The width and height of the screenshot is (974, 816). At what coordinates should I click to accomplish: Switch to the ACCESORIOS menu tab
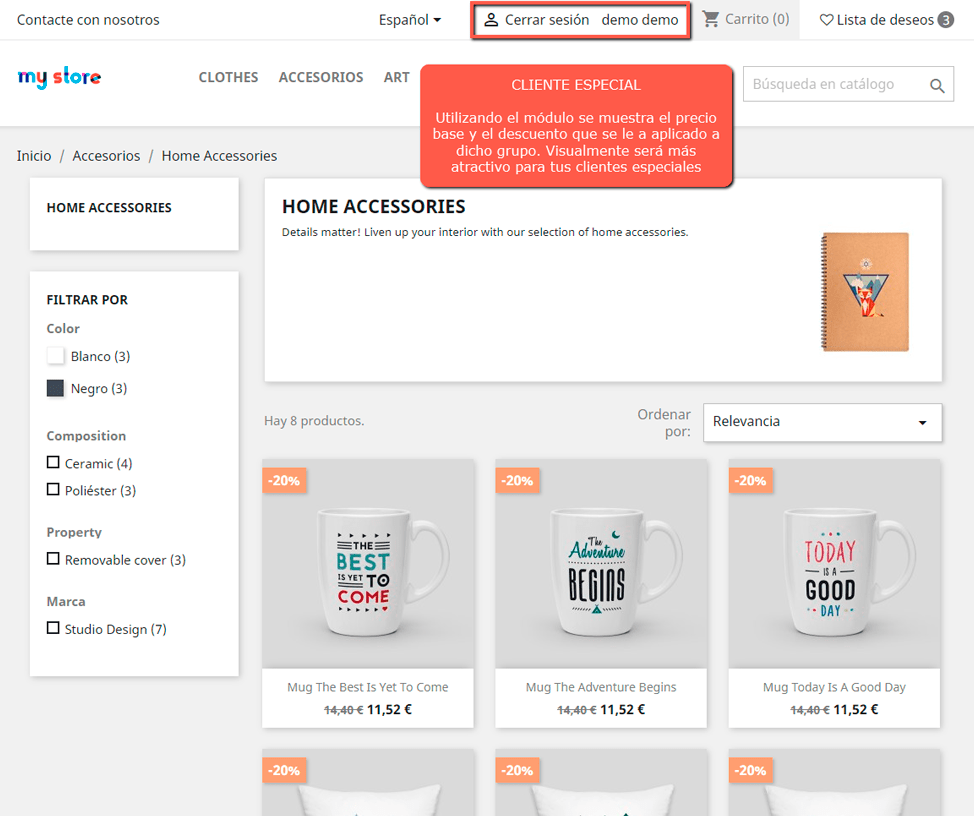(x=320, y=77)
